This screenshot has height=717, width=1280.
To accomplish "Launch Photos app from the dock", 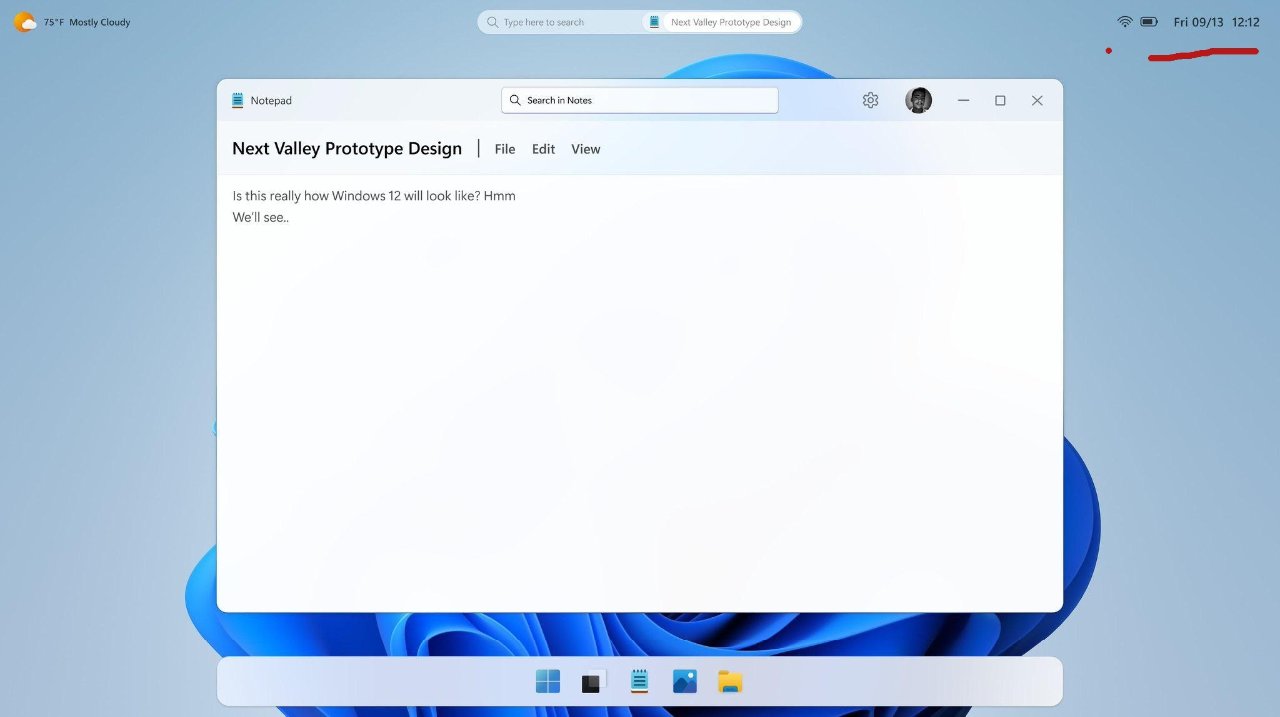I will 685,681.
